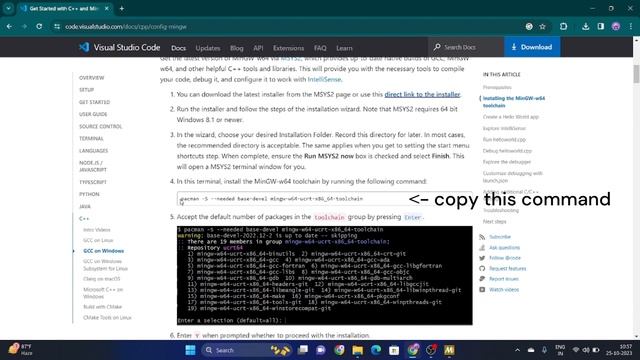The image size is (640, 360).
Task: Open the translate icon in the address bar
Action: [529, 27]
